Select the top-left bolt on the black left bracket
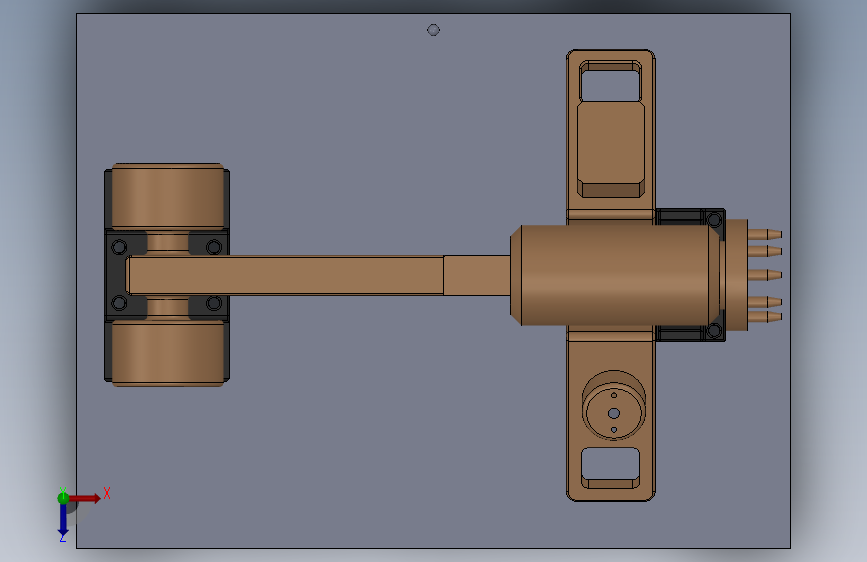867x562 pixels. (119, 247)
